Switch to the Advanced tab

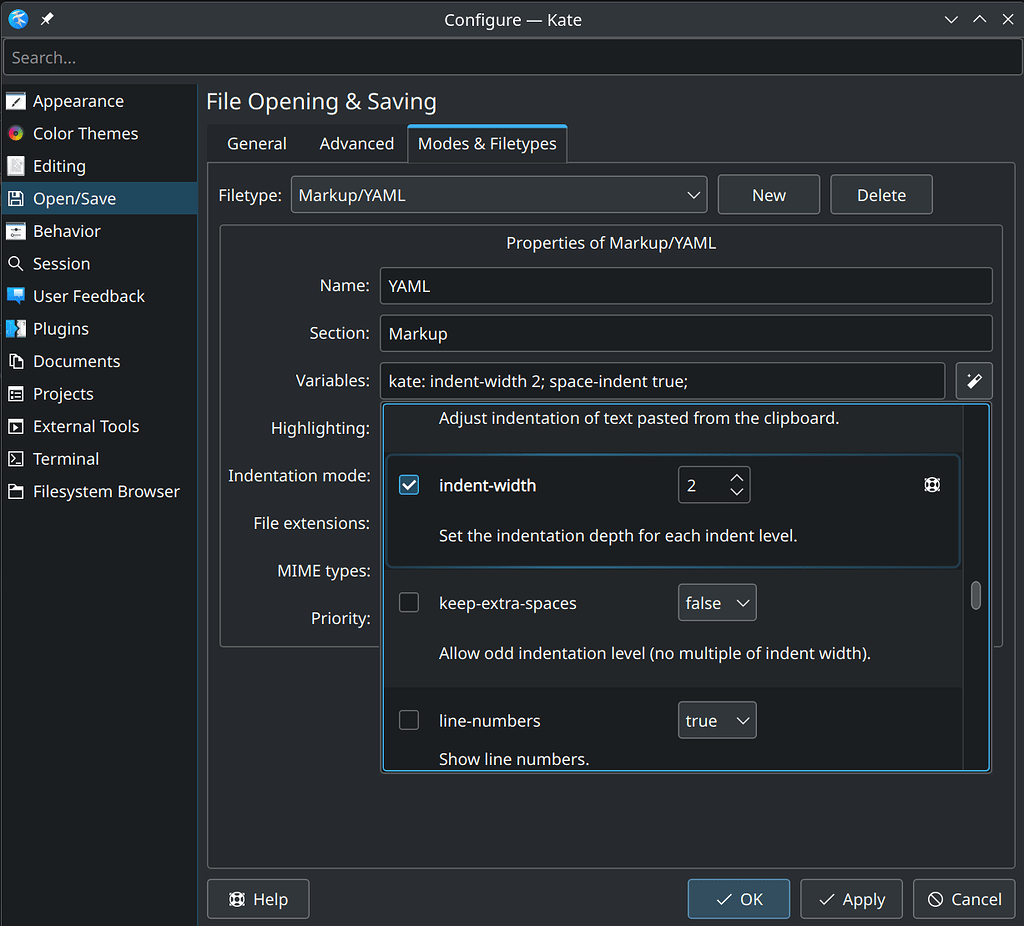coord(357,144)
